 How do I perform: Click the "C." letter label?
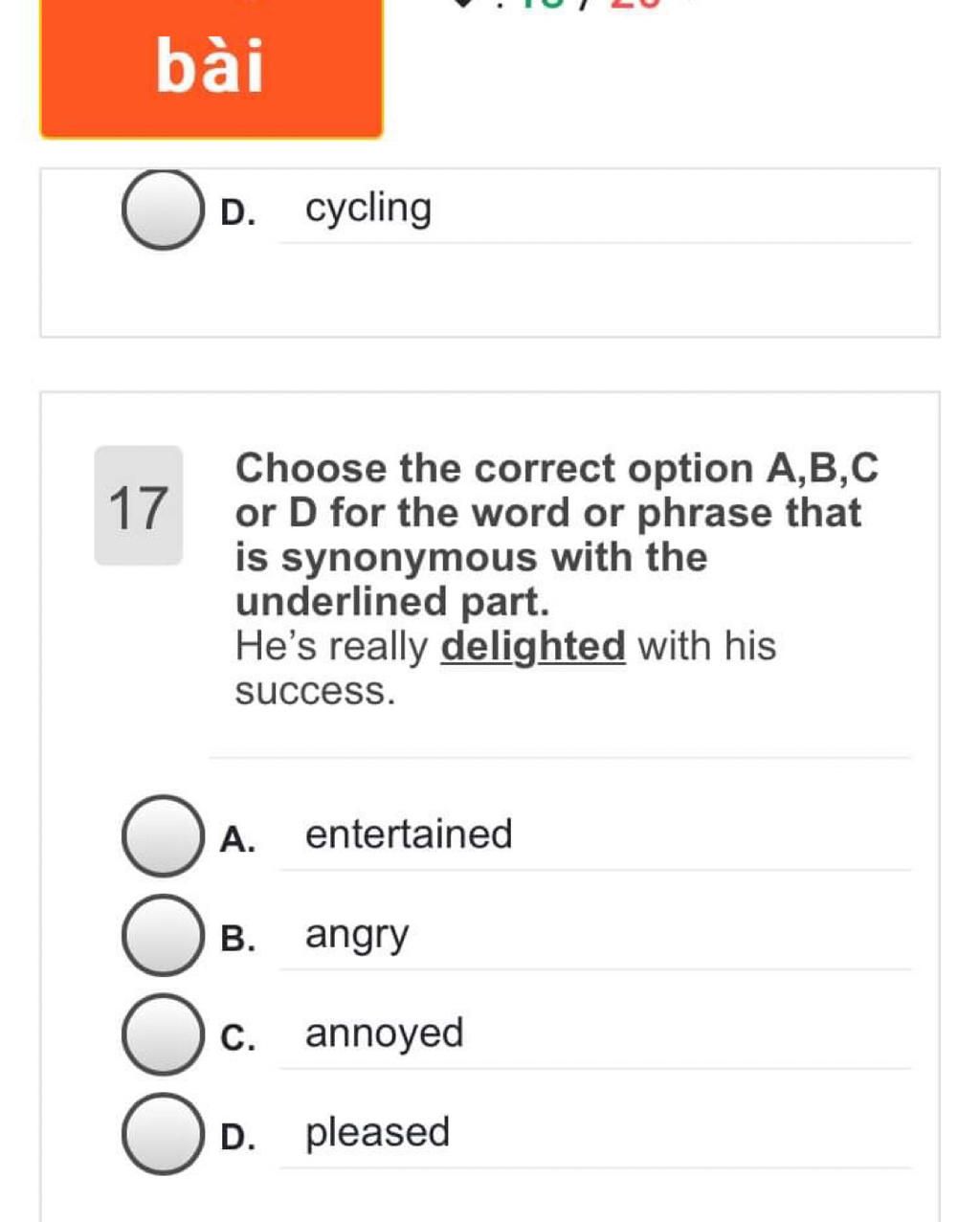click(237, 1038)
